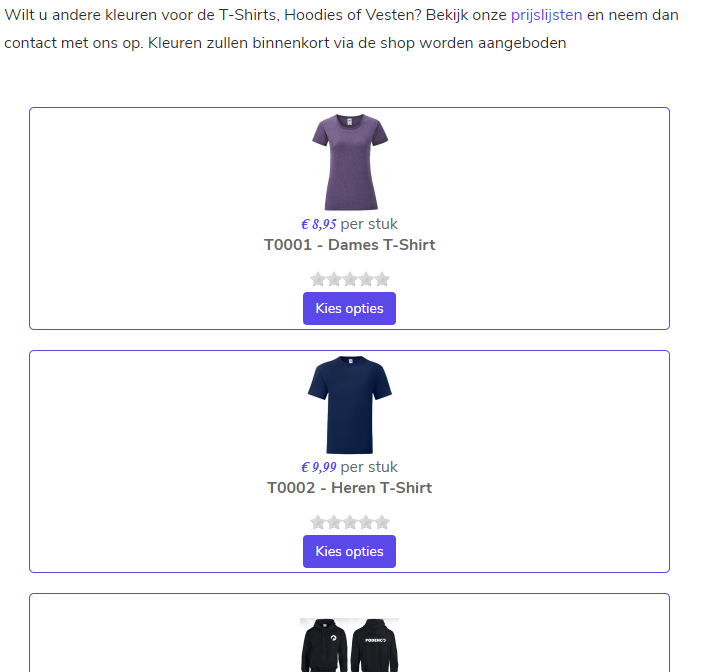701x672 pixels.
Task: Click the € 8,95 price text
Action: coord(319,224)
